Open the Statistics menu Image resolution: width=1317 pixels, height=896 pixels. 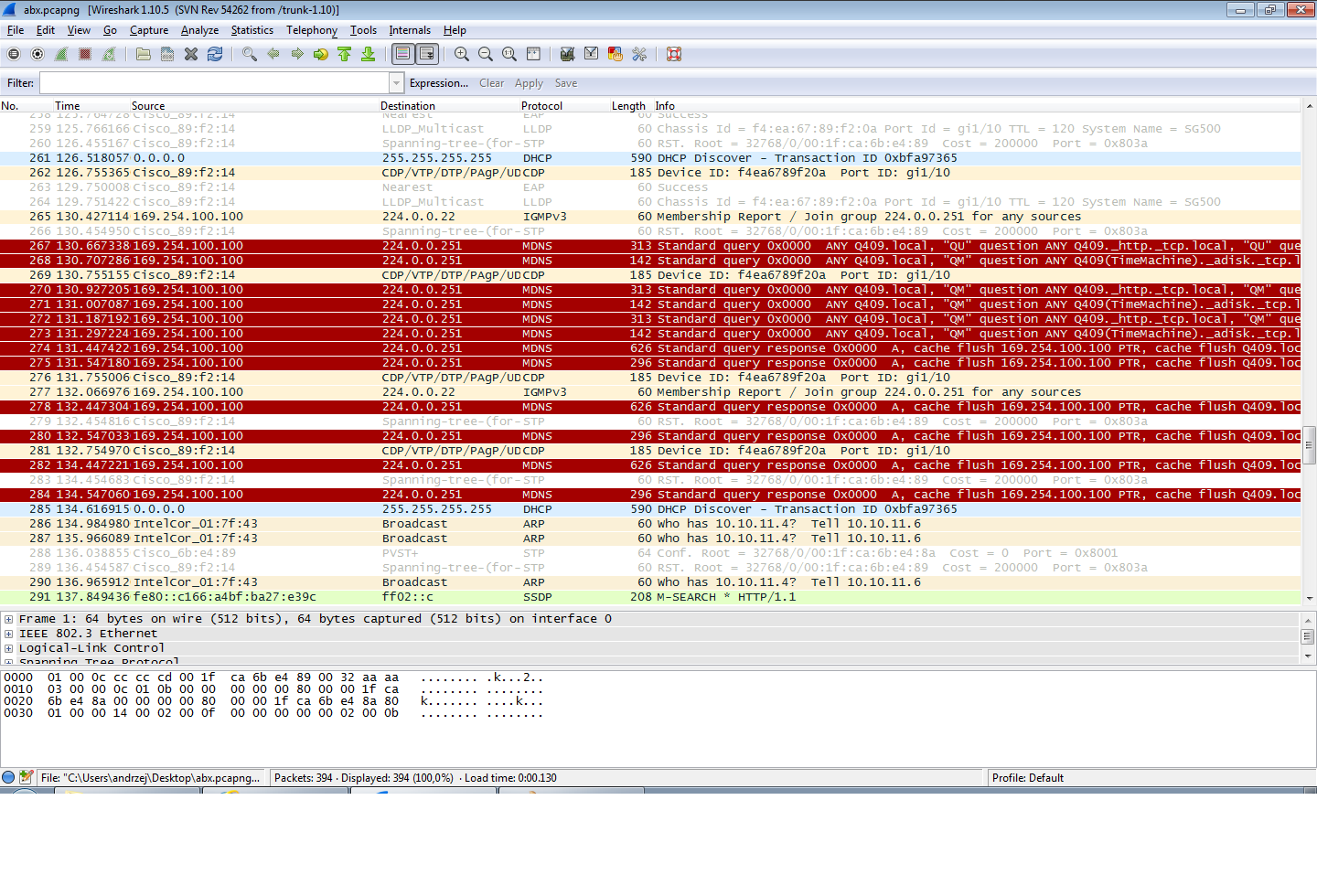(252, 30)
